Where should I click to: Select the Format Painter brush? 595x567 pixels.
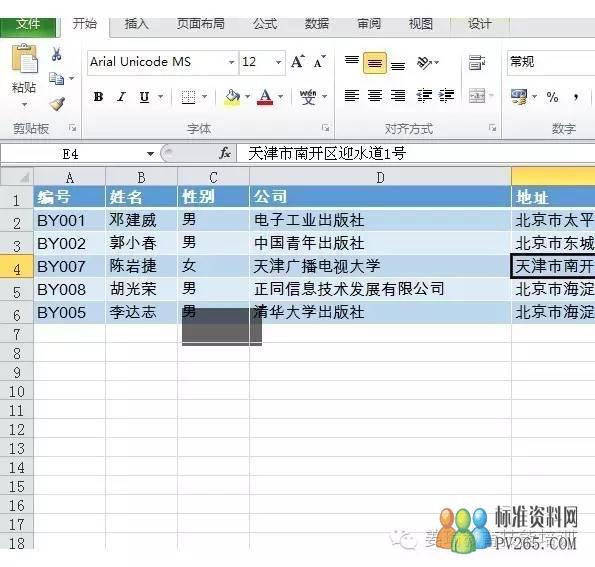point(57,103)
